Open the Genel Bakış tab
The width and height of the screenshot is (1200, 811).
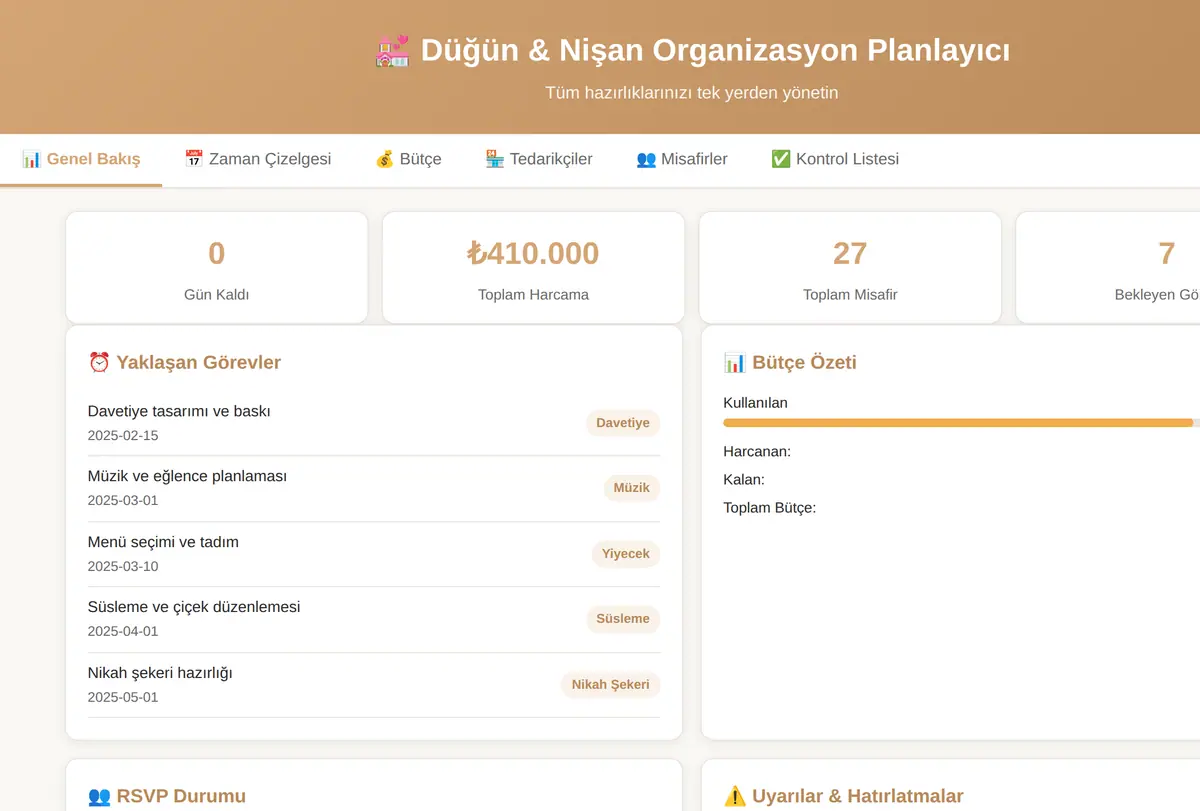tap(81, 159)
